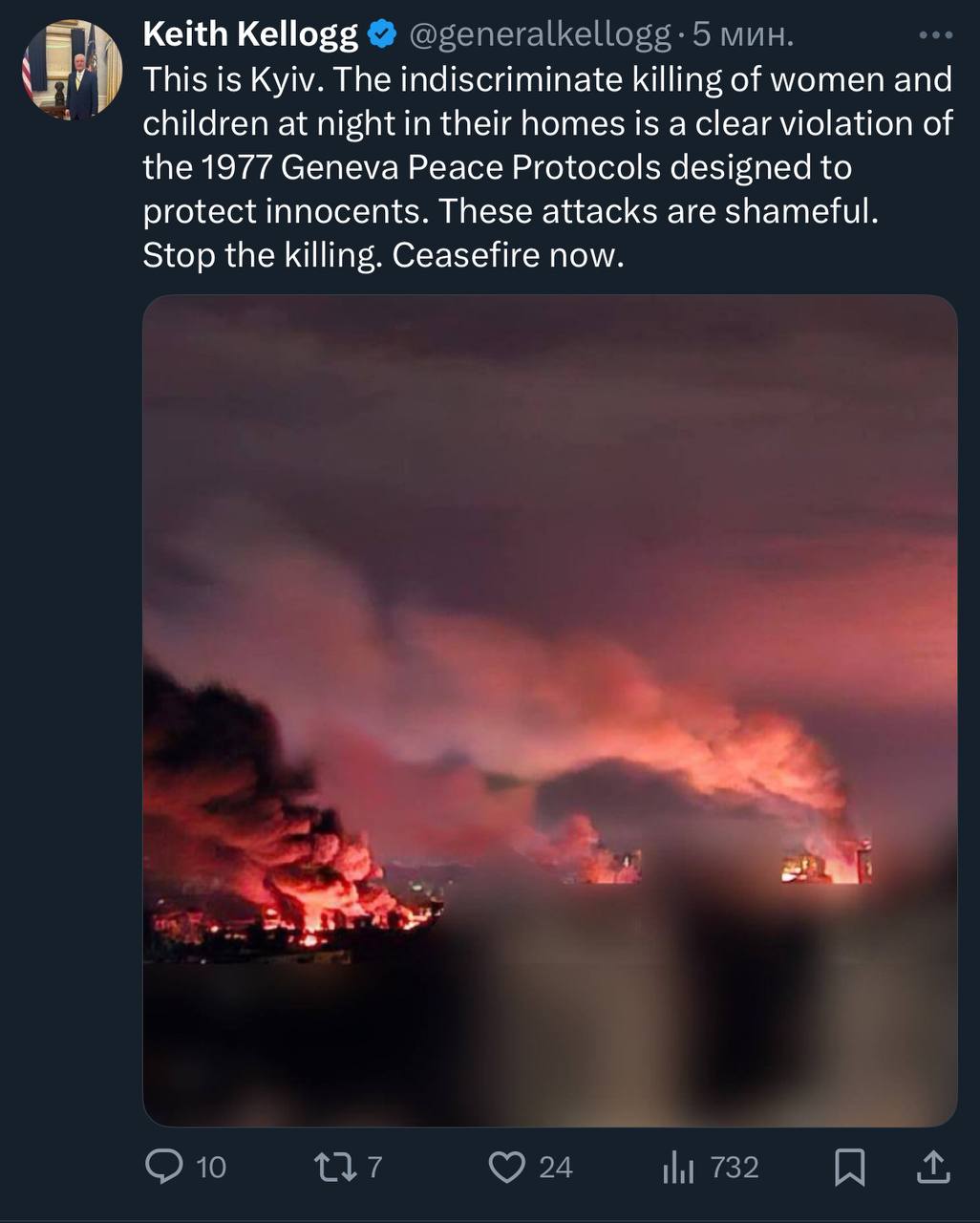This screenshot has height=1223, width=980.
Task: Click the '5 мин.' timestamp
Action: coord(742,35)
